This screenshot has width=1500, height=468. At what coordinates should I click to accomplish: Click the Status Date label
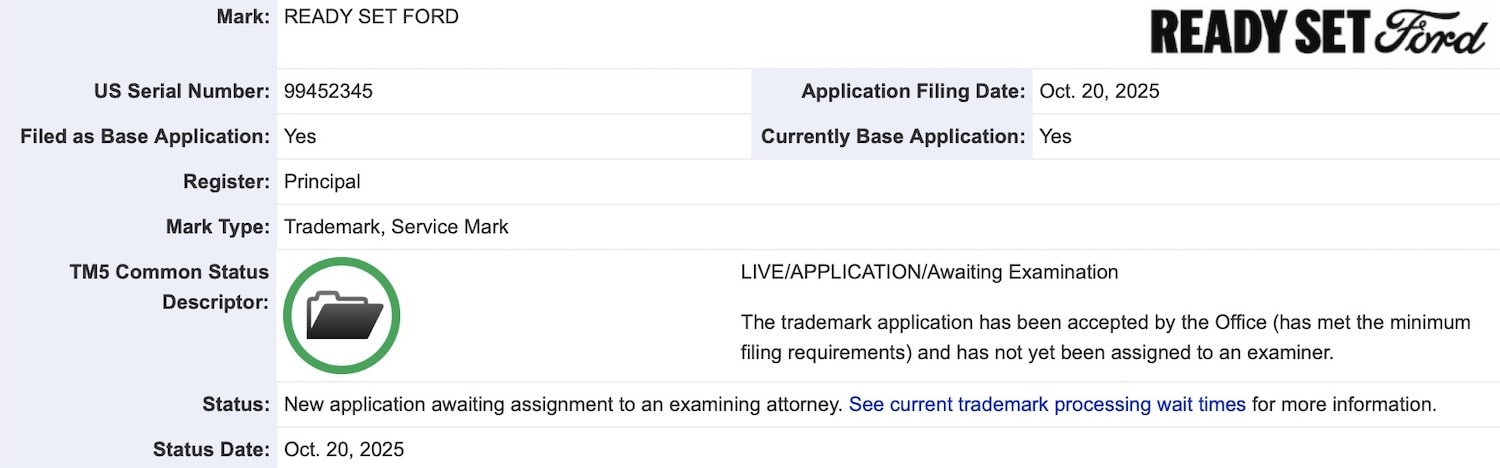[x=211, y=449]
